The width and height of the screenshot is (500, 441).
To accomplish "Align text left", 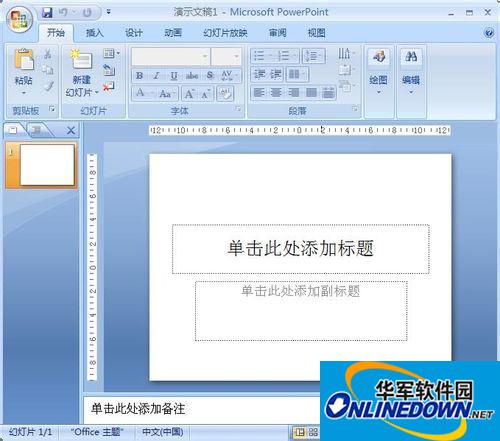I will coord(259,92).
